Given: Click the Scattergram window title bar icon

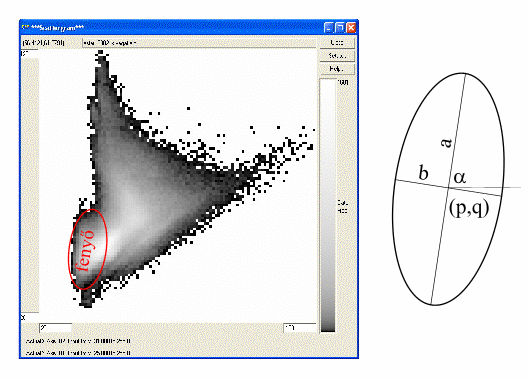Looking at the screenshot, I should (25, 28).
